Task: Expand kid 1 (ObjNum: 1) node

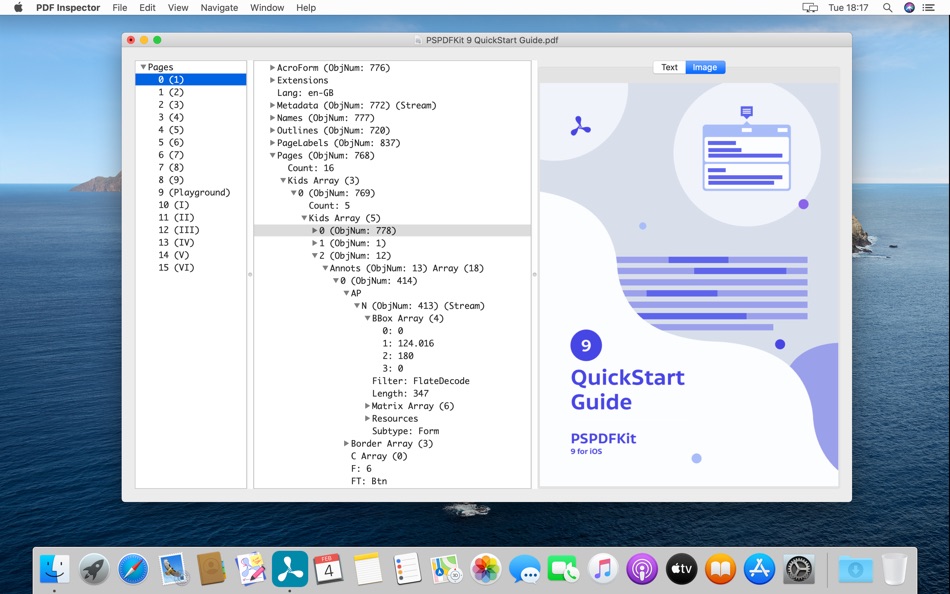Action: coord(314,243)
